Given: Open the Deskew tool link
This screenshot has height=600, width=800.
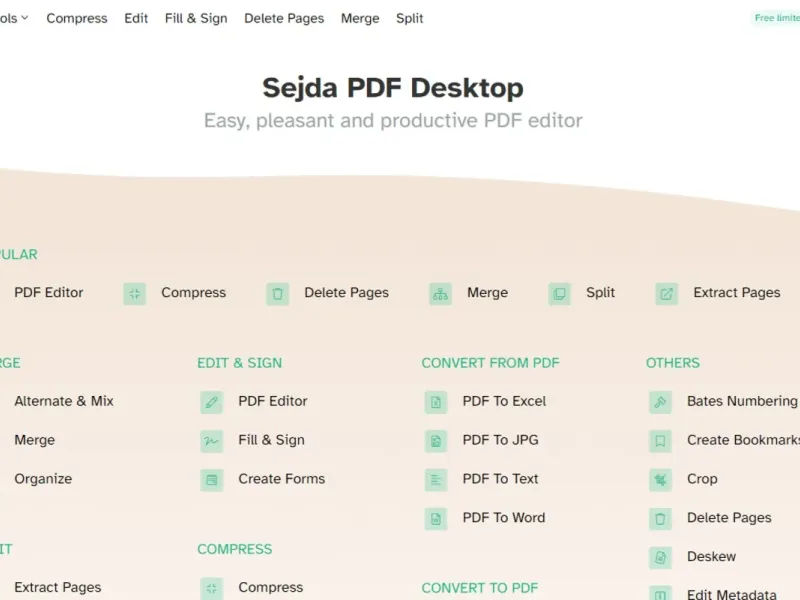Looking at the screenshot, I should tap(711, 556).
